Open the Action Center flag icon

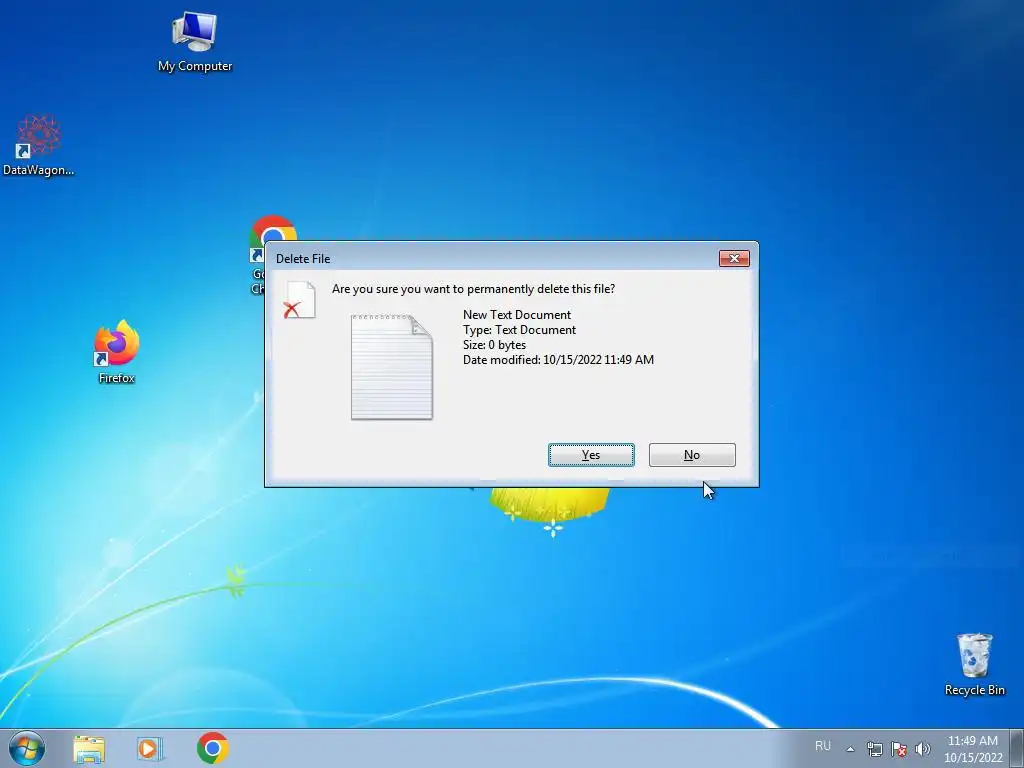point(899,749)
